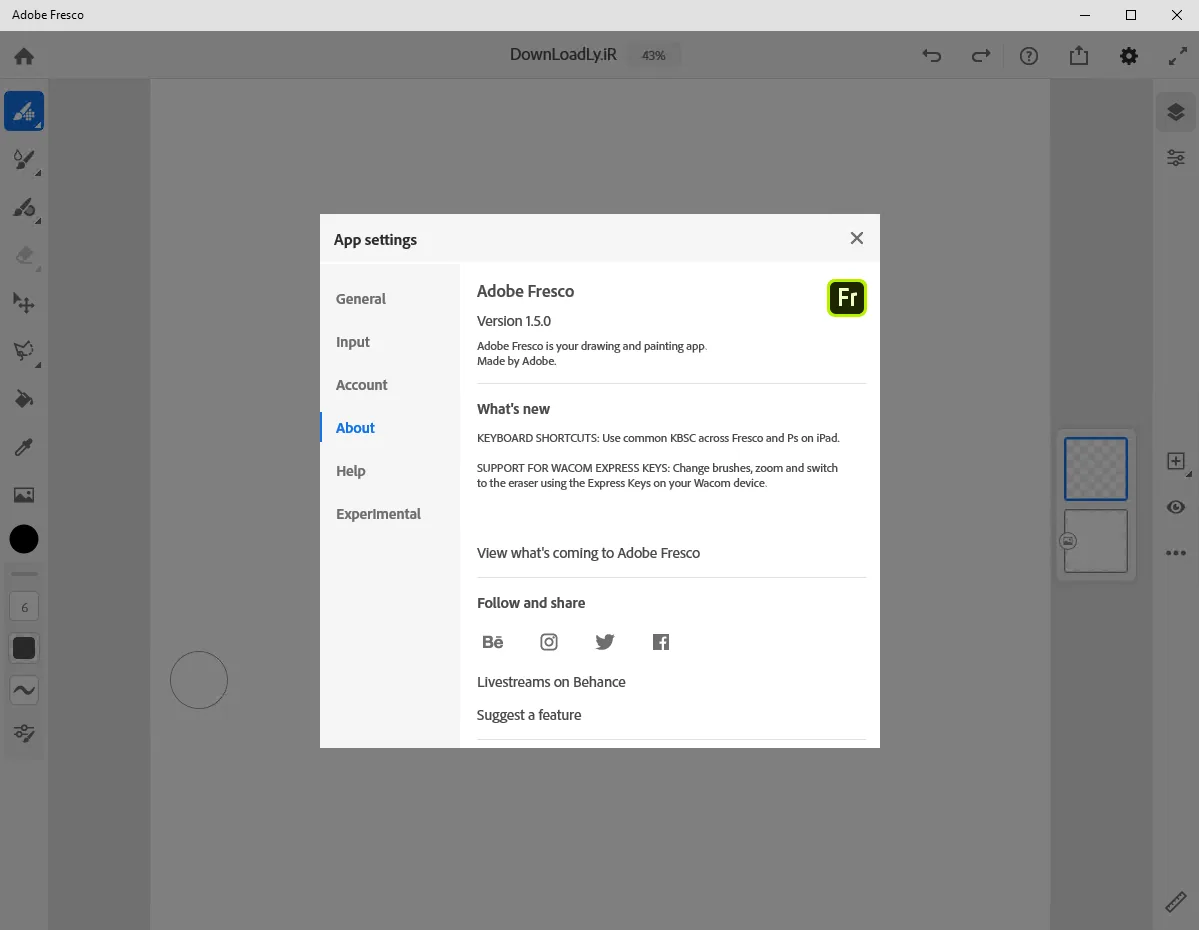Undo the last action

click(x=931, y=55)
